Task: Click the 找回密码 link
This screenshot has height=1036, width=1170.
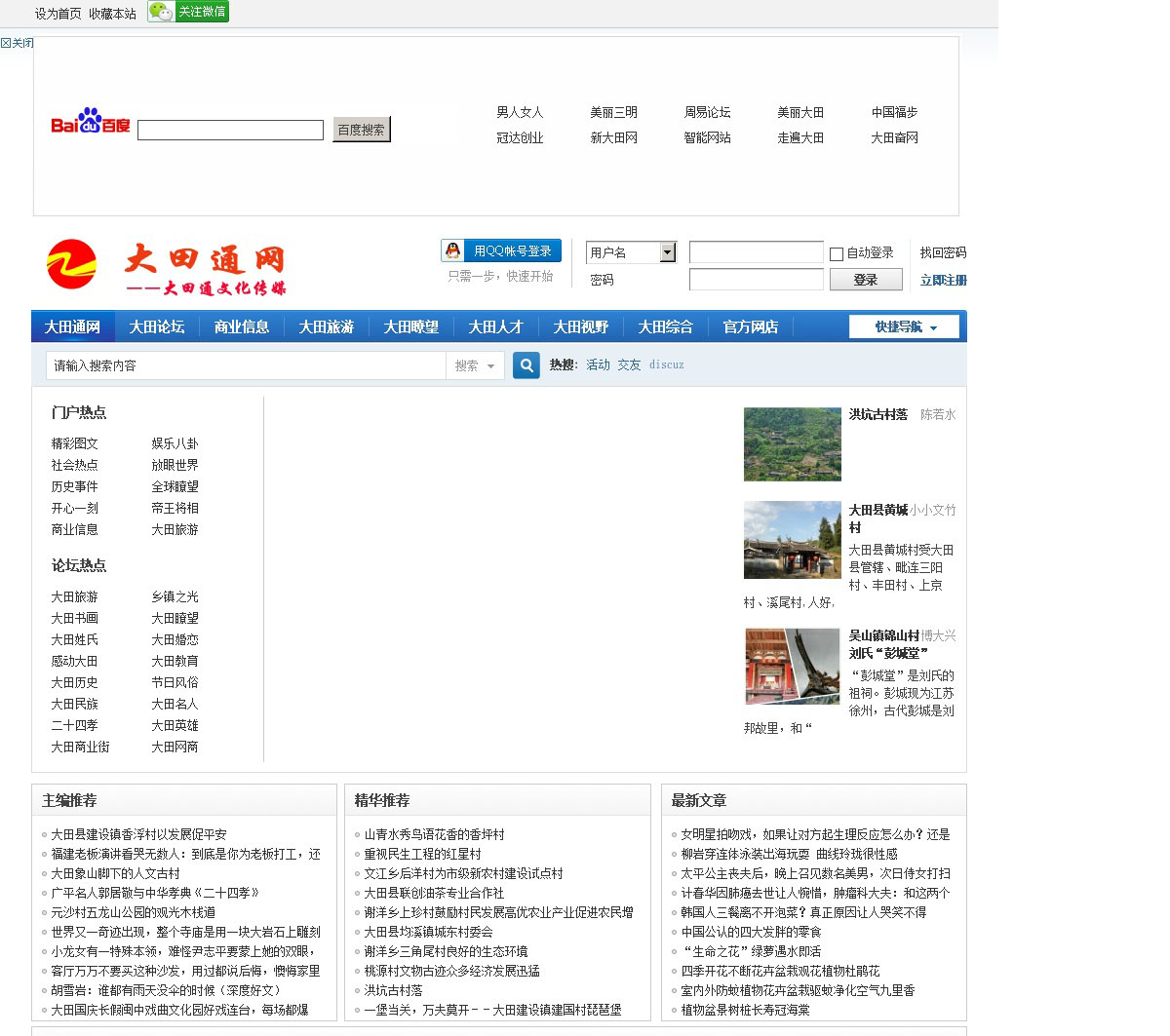Action: pyautogui.click(x=943, y=252)
